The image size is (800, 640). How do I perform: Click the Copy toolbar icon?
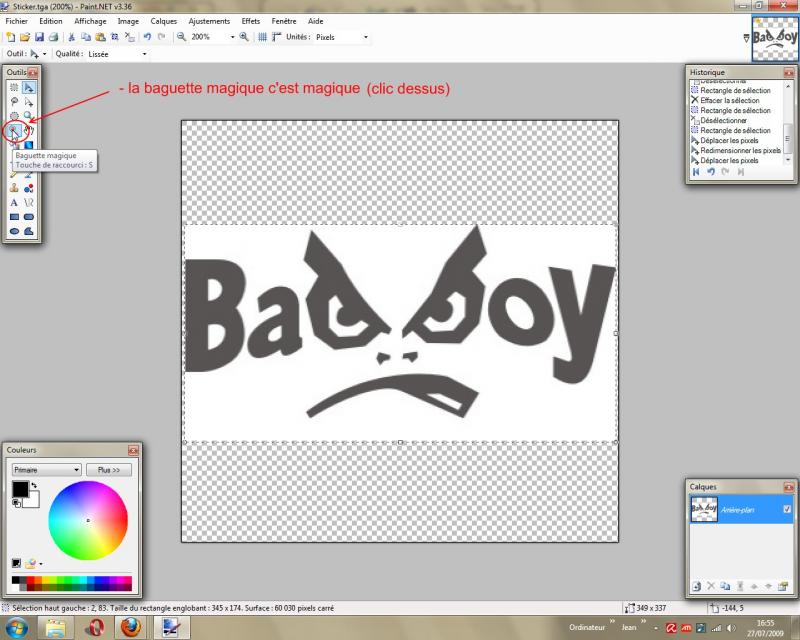point(86,37)
